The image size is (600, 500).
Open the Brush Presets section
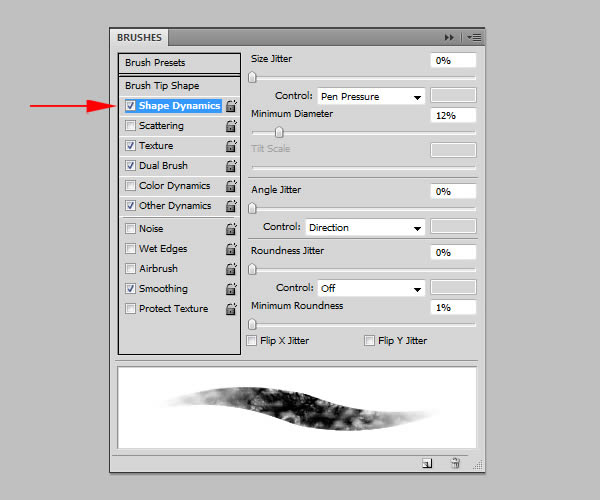click(x=179, y=63)
